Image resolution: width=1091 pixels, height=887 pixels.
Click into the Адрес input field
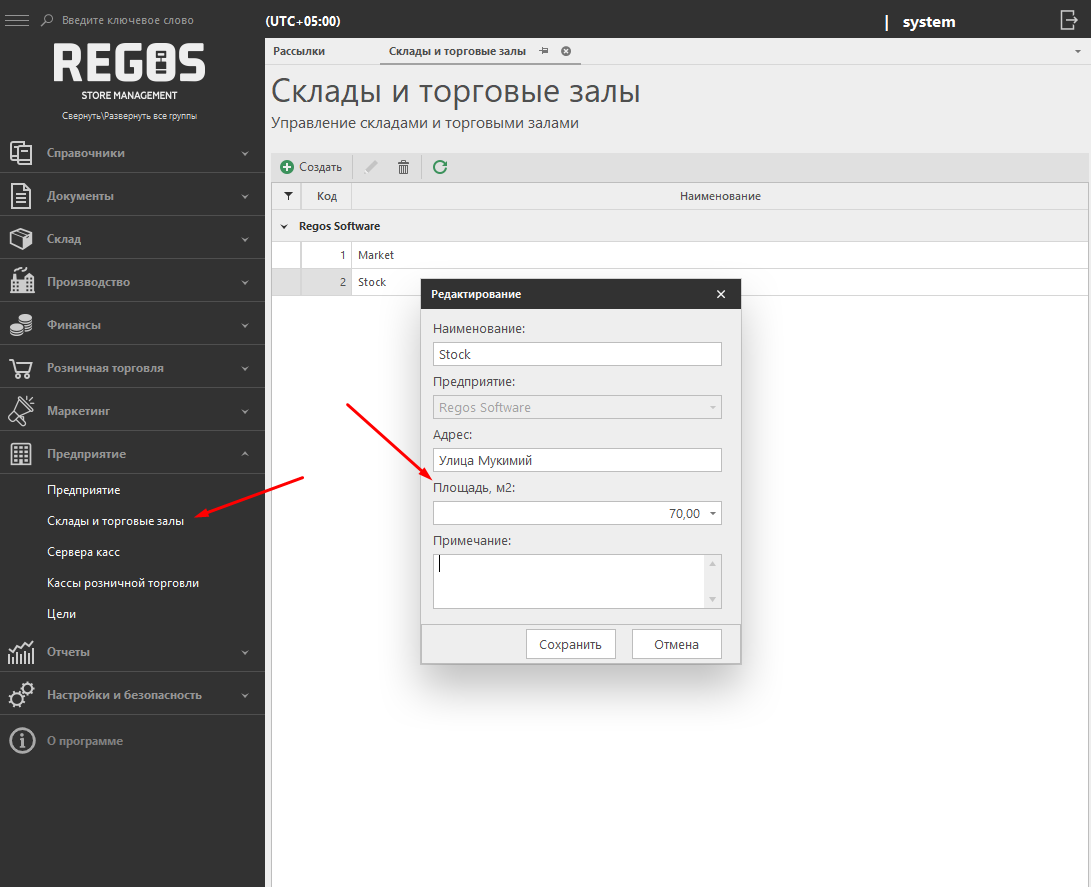(576, 460)
